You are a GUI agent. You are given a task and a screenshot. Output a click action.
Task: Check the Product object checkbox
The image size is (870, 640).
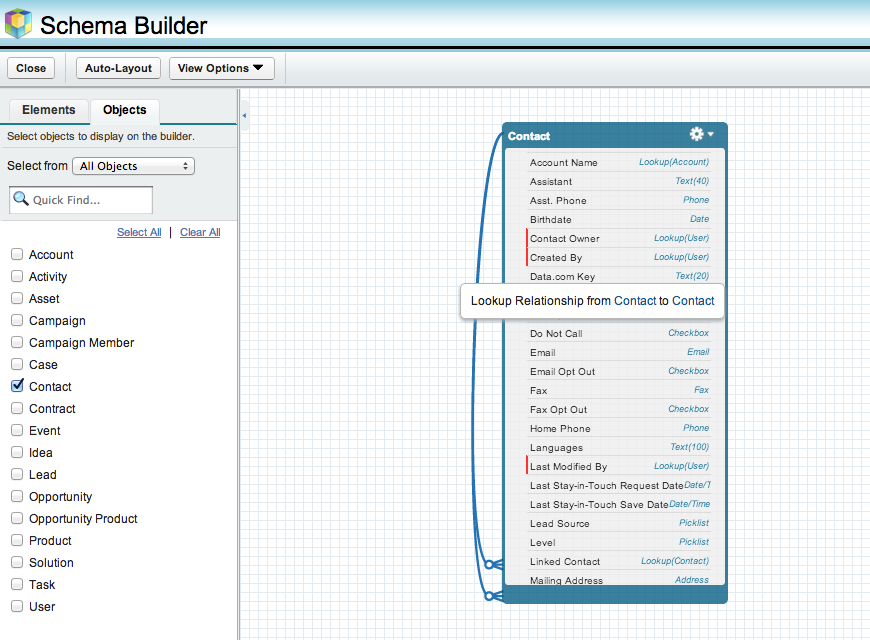pos(17,540)
